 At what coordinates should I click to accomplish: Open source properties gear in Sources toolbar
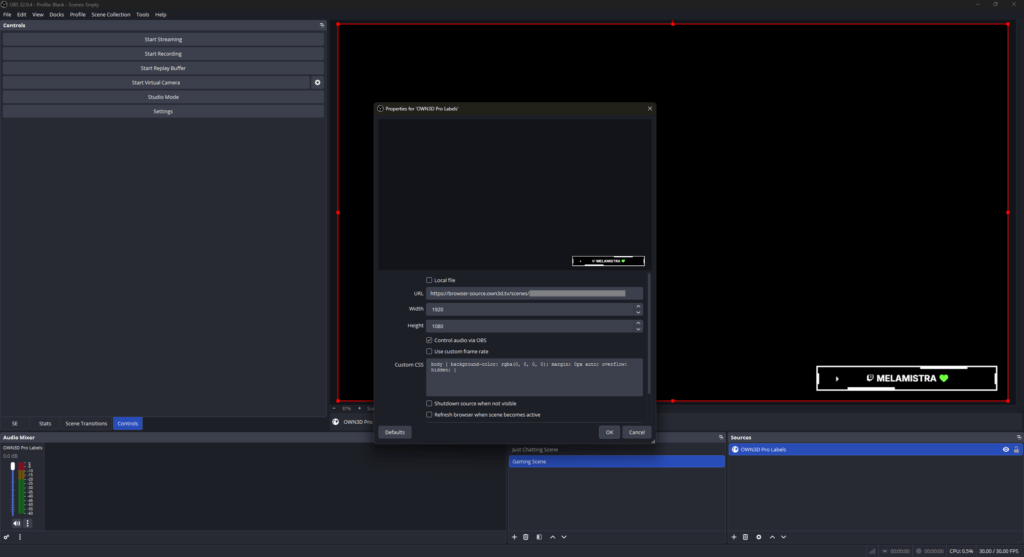[758, 537]
